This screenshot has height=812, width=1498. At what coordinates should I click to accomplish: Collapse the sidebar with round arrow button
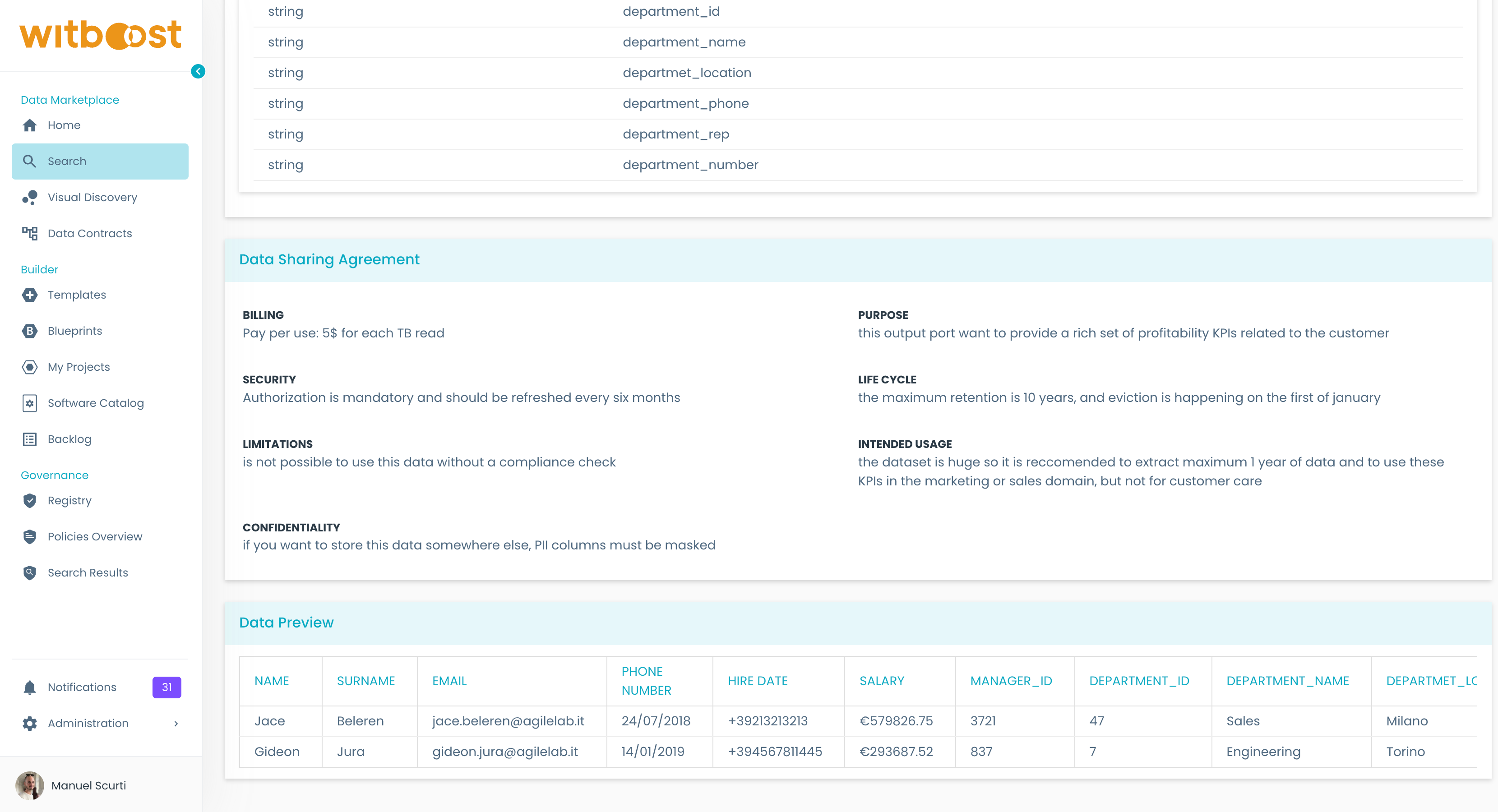coord(198,71)
